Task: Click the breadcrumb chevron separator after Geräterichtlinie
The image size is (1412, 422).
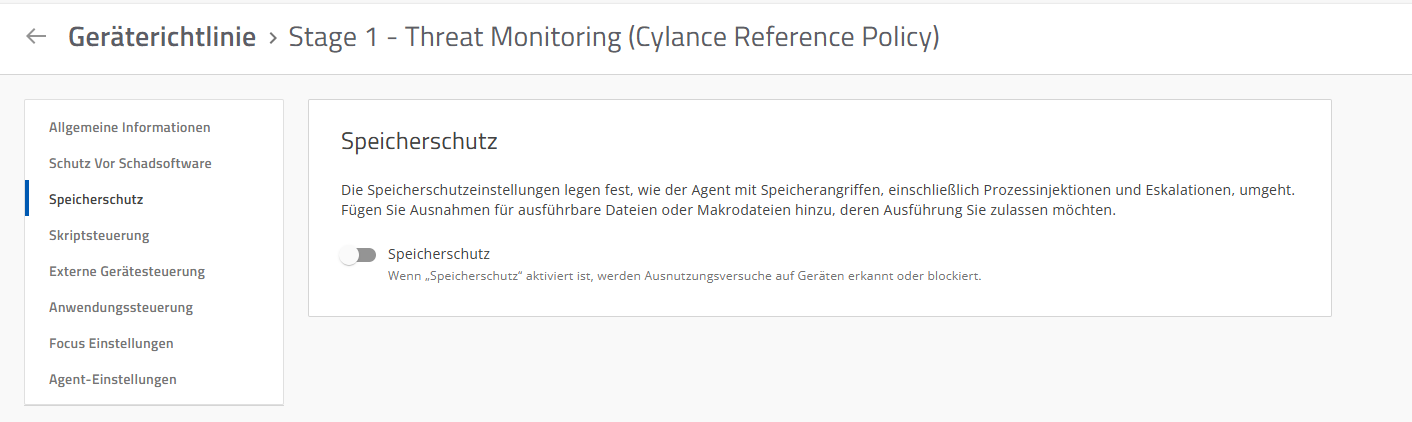Action: pos(272,39)
